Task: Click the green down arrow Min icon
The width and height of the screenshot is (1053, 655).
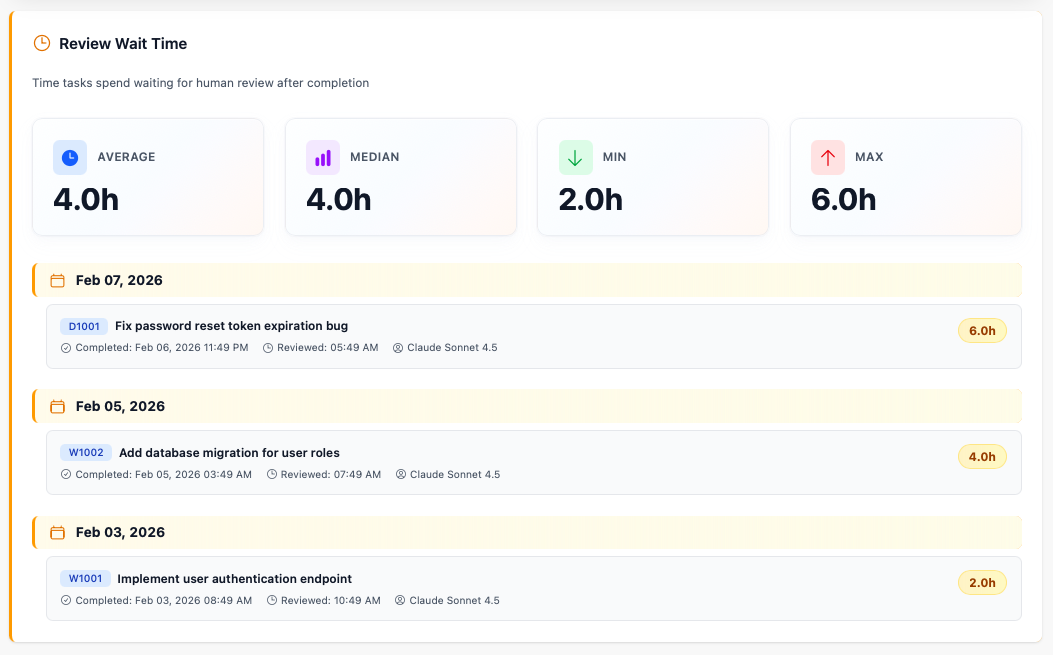Action: click(575, 157)
